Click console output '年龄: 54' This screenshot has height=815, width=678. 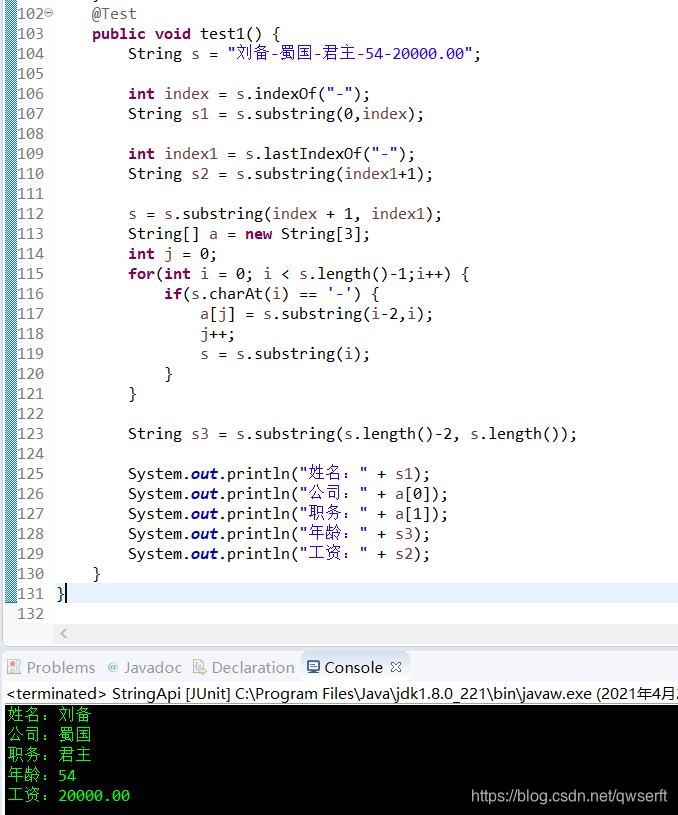point(42,775)
